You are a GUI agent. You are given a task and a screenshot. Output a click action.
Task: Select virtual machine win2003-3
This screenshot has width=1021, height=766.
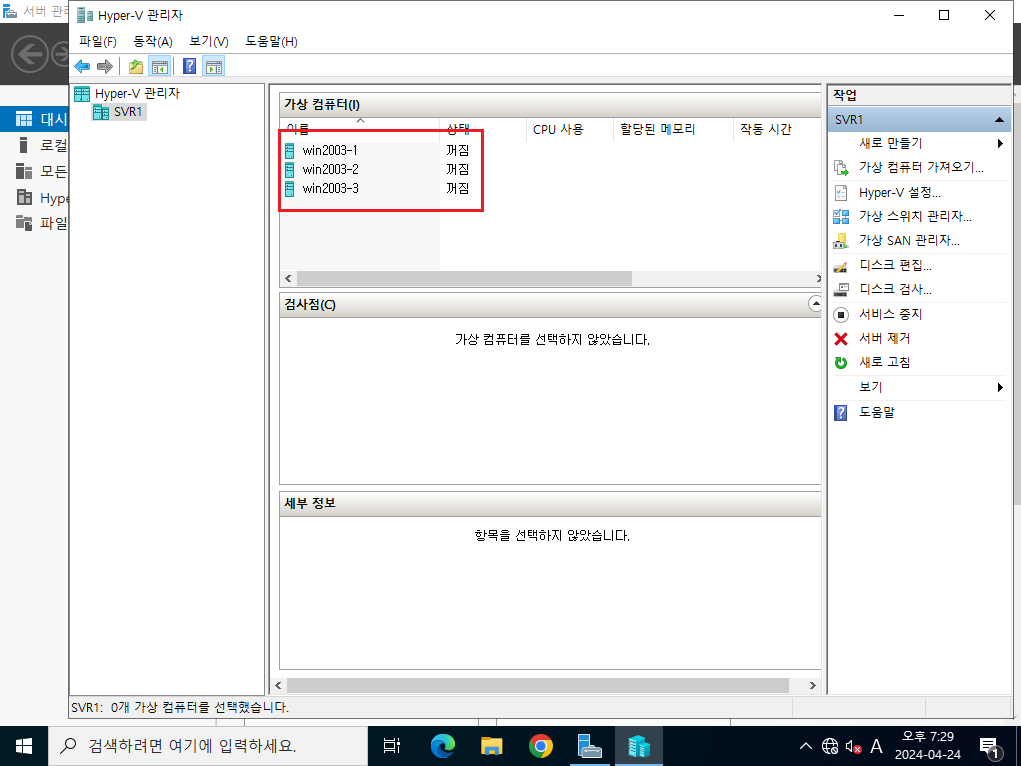[x=329, y=188]
